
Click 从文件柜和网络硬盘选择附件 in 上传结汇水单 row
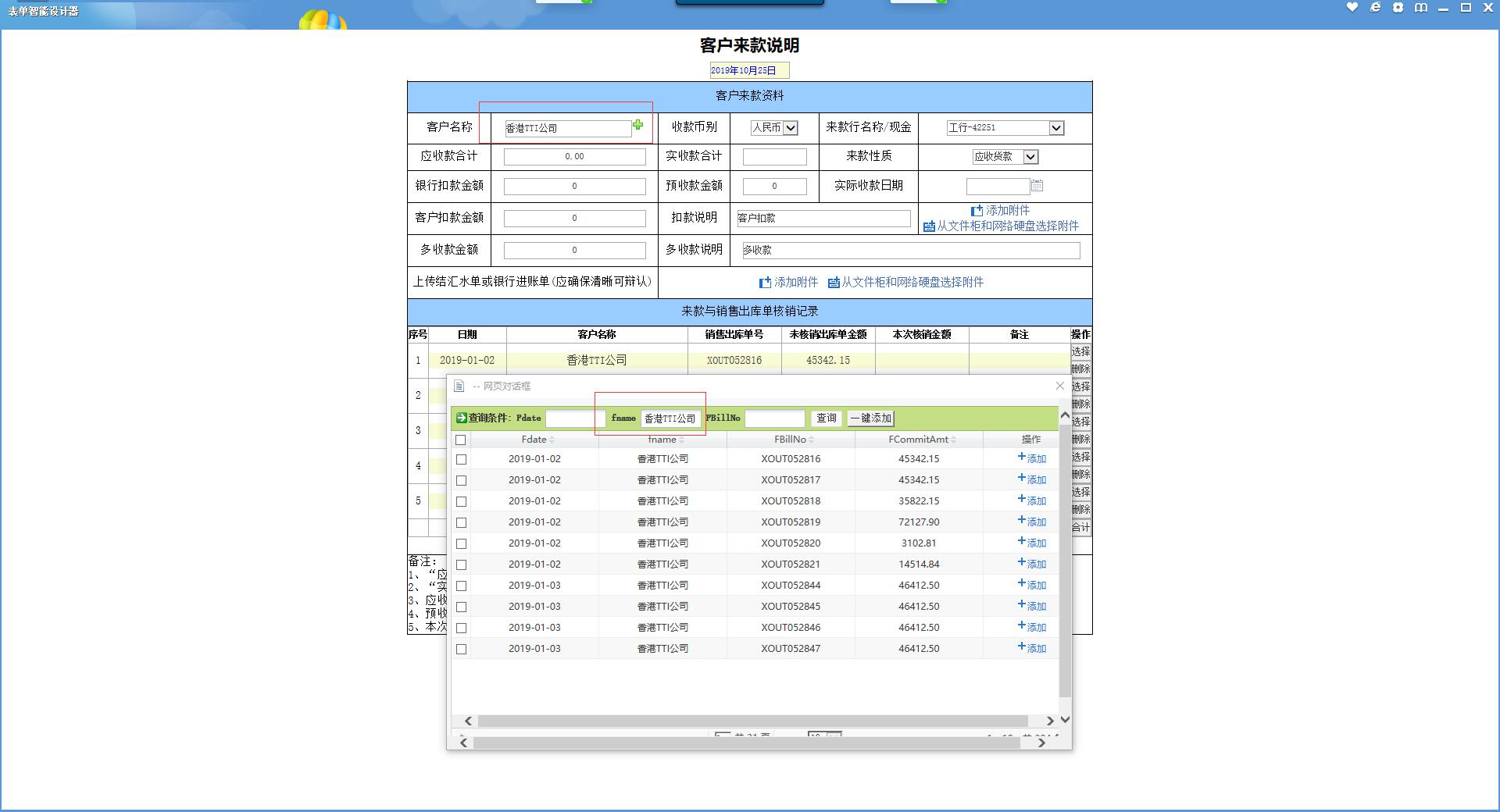[905, 283]
